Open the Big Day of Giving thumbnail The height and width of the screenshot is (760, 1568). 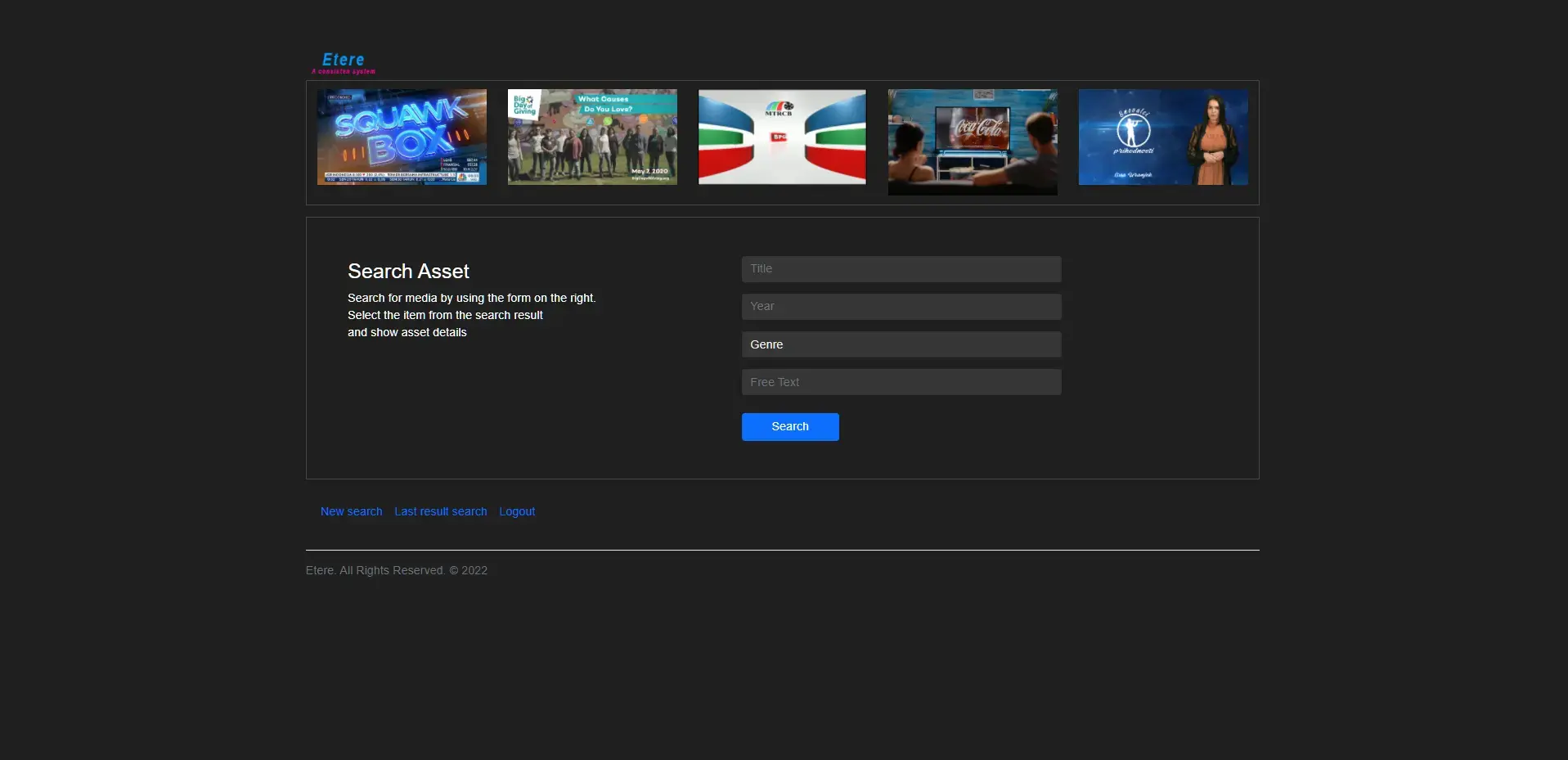(x=592, y=137)
